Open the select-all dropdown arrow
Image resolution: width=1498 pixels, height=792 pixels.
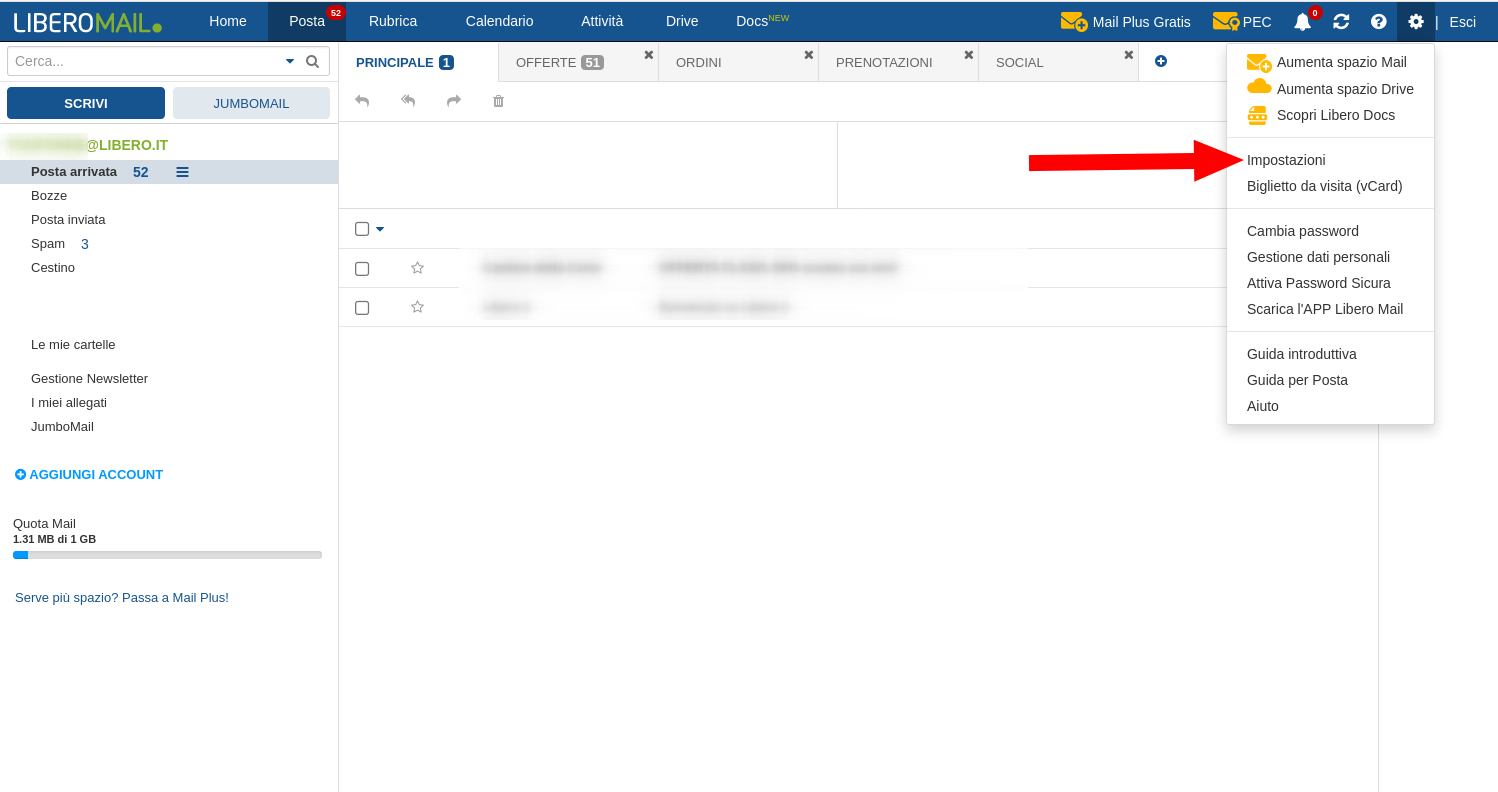(x=380, y=229)
